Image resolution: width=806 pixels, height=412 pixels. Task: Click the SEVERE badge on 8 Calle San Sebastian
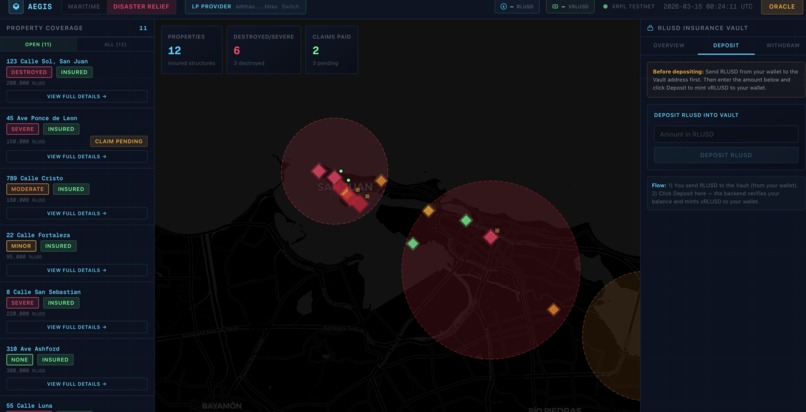coord(22,303)
